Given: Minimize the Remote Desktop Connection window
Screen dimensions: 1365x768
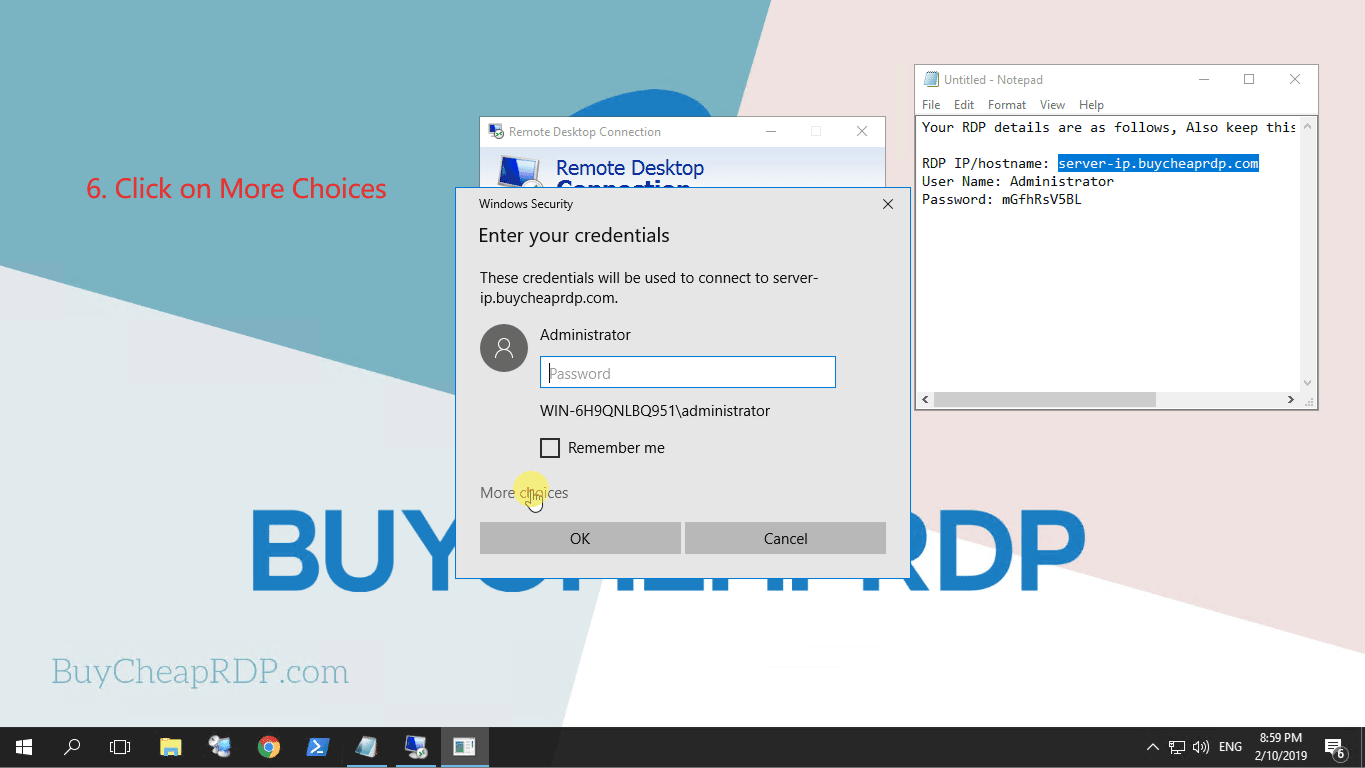Looking at the screenshot, I should click(771, 131).
